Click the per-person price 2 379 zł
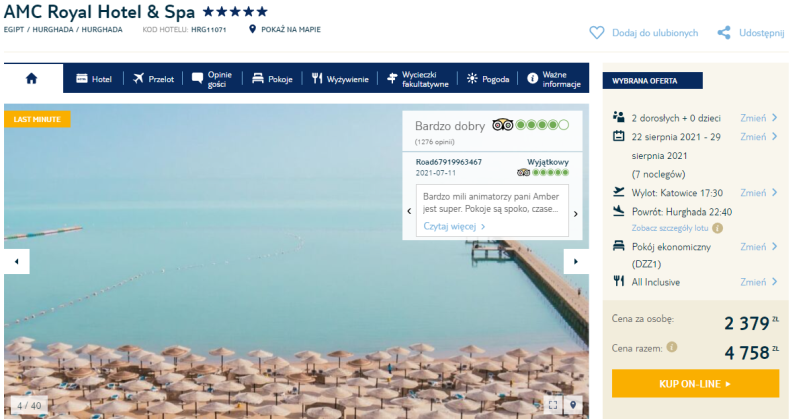The width and height of the screenshot is (790, 419). [x=751, y=323]
